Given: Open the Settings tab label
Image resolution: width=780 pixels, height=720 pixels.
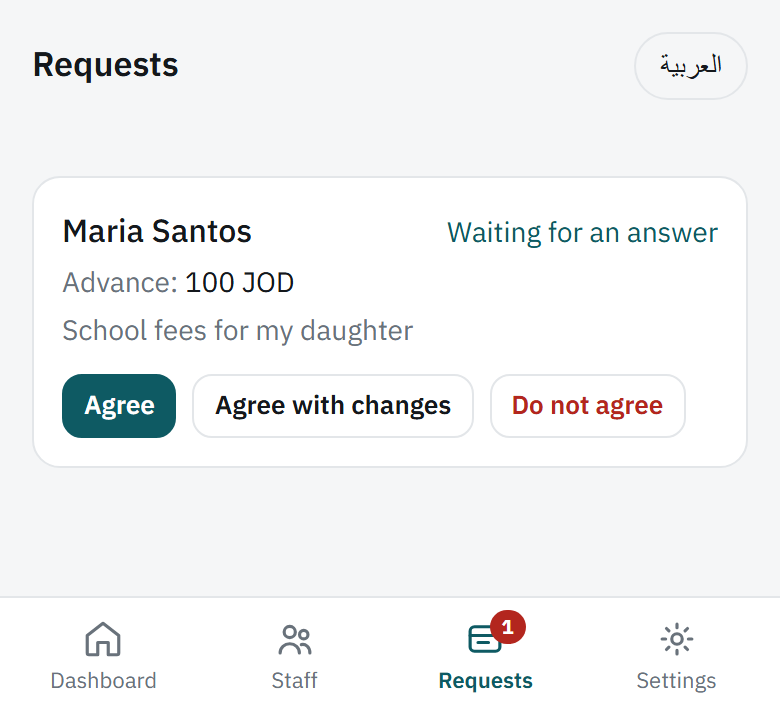Looking at the screenshot, I should pyautogui.click(x=677, y=681).
